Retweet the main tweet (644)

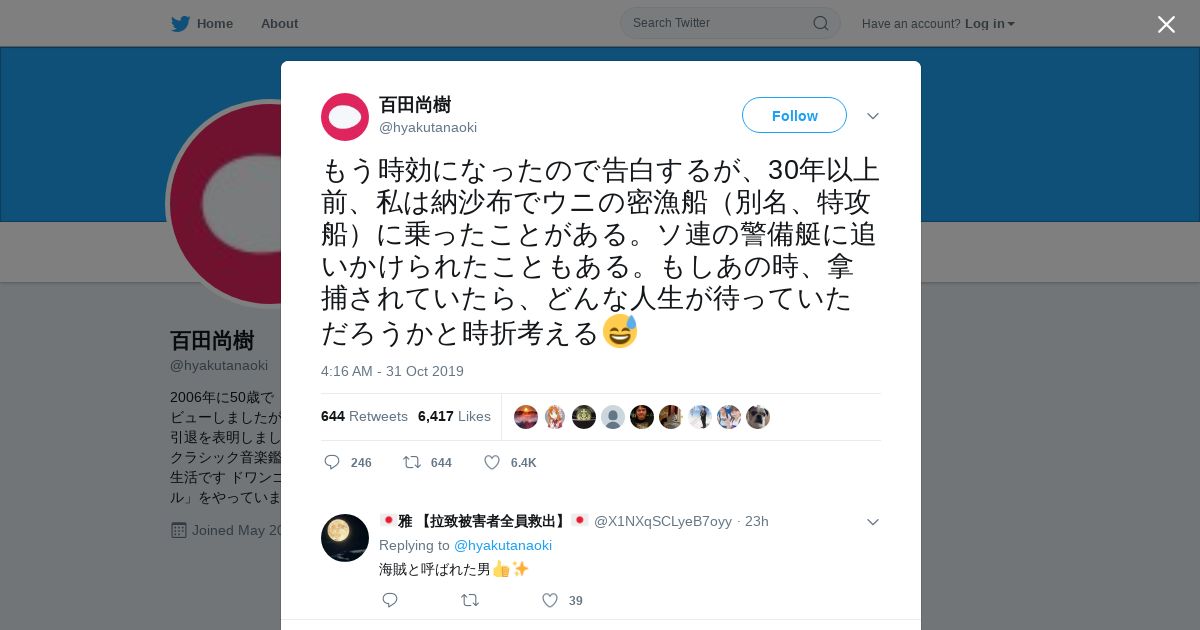[x=411, y=462]
